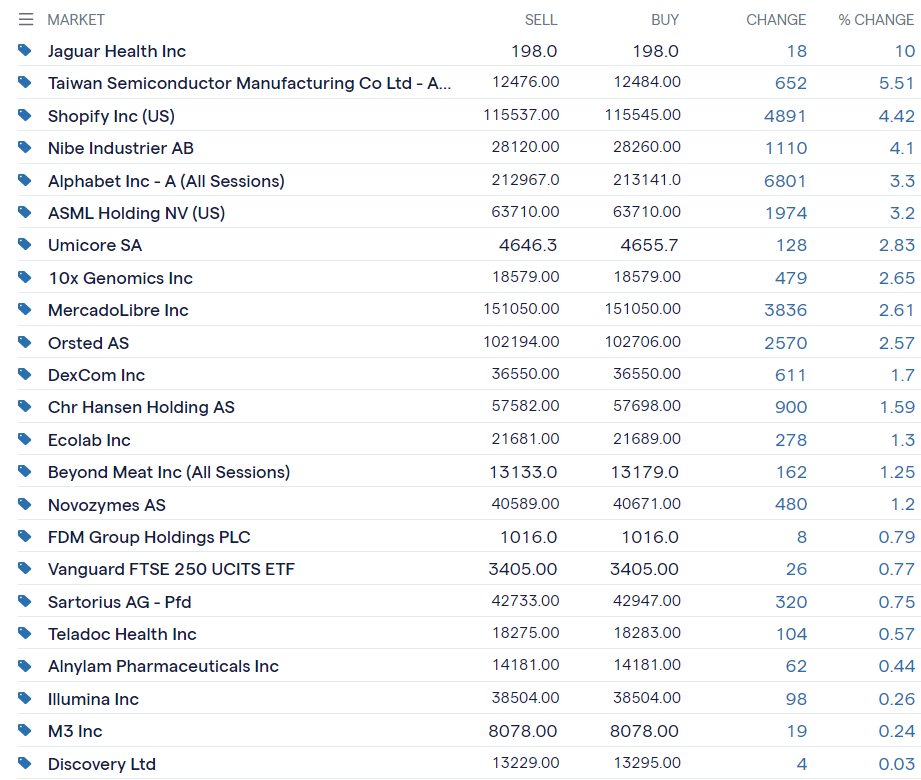Click the tag icon for Ecolab Inc
The image size is (921, 780).
(25, 439)
